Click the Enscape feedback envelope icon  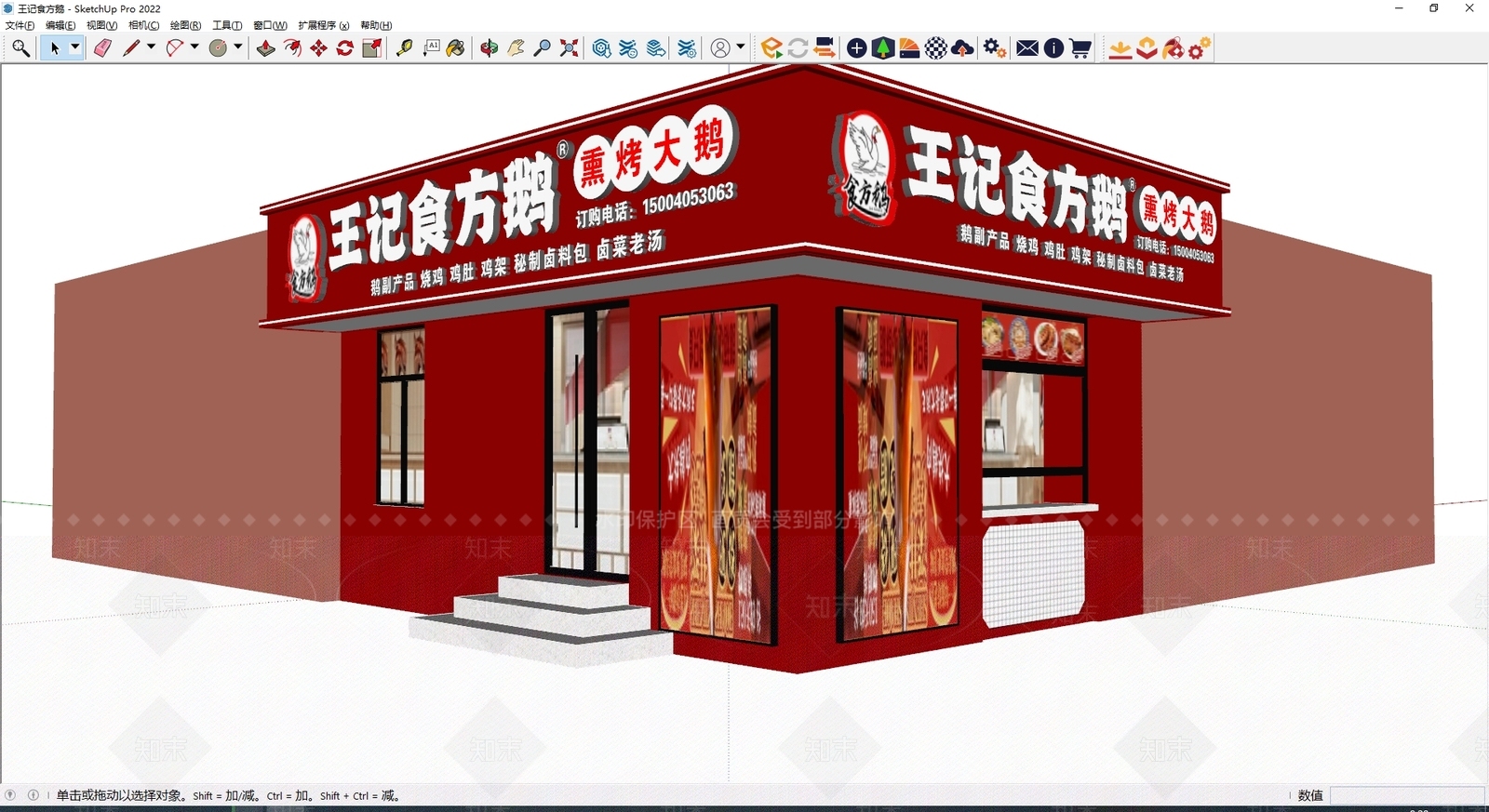(x=1027, y=48)
